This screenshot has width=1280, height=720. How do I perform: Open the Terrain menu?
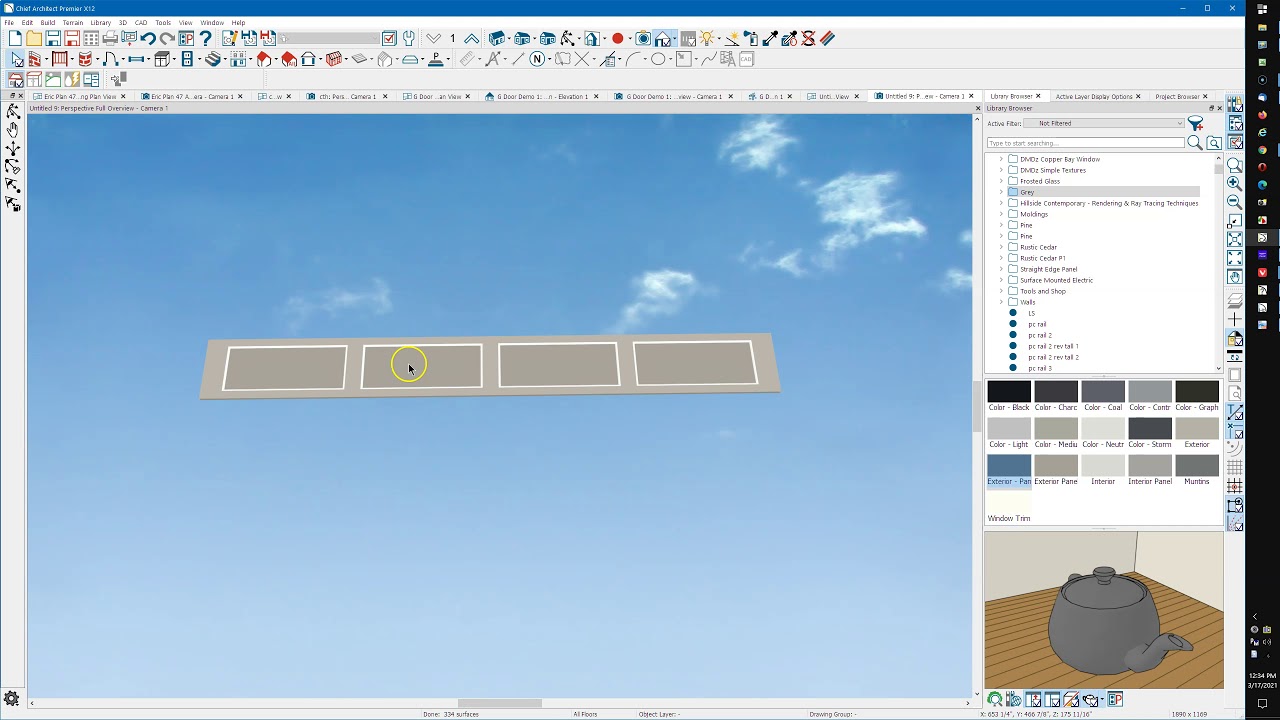73,22
